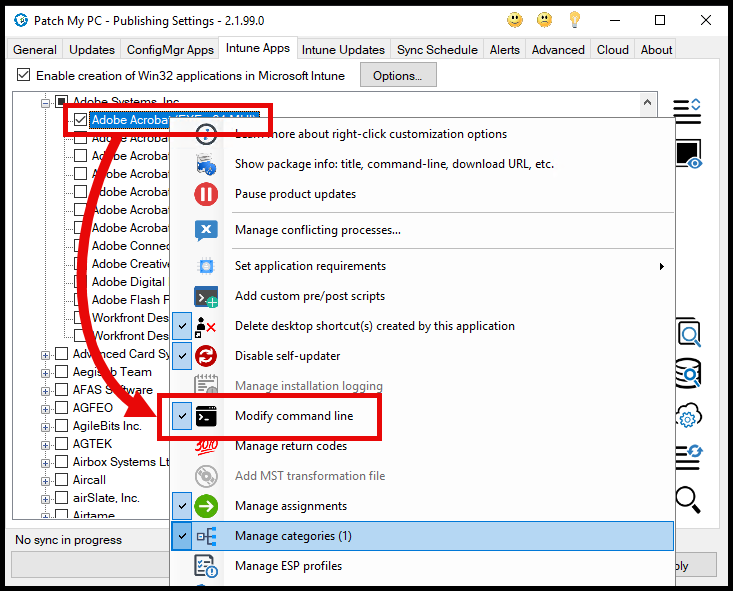Check the airSlate, Inc. checkbox

pos(62,497)
